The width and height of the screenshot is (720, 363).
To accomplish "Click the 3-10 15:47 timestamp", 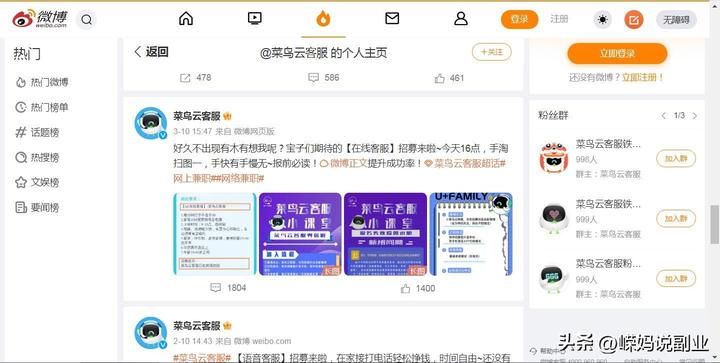I will 192,132.
